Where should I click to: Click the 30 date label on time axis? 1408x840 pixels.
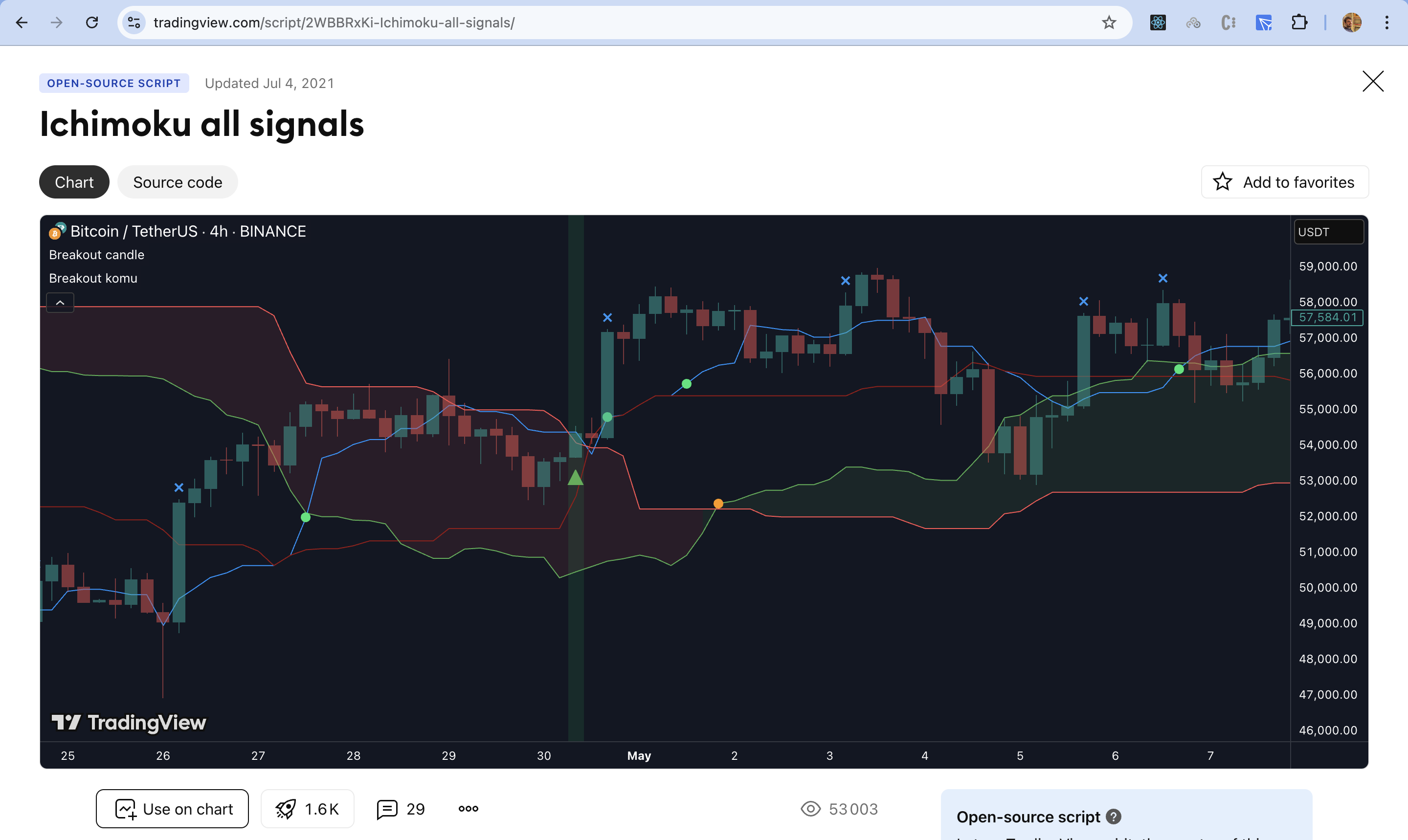tap(543, 756)
